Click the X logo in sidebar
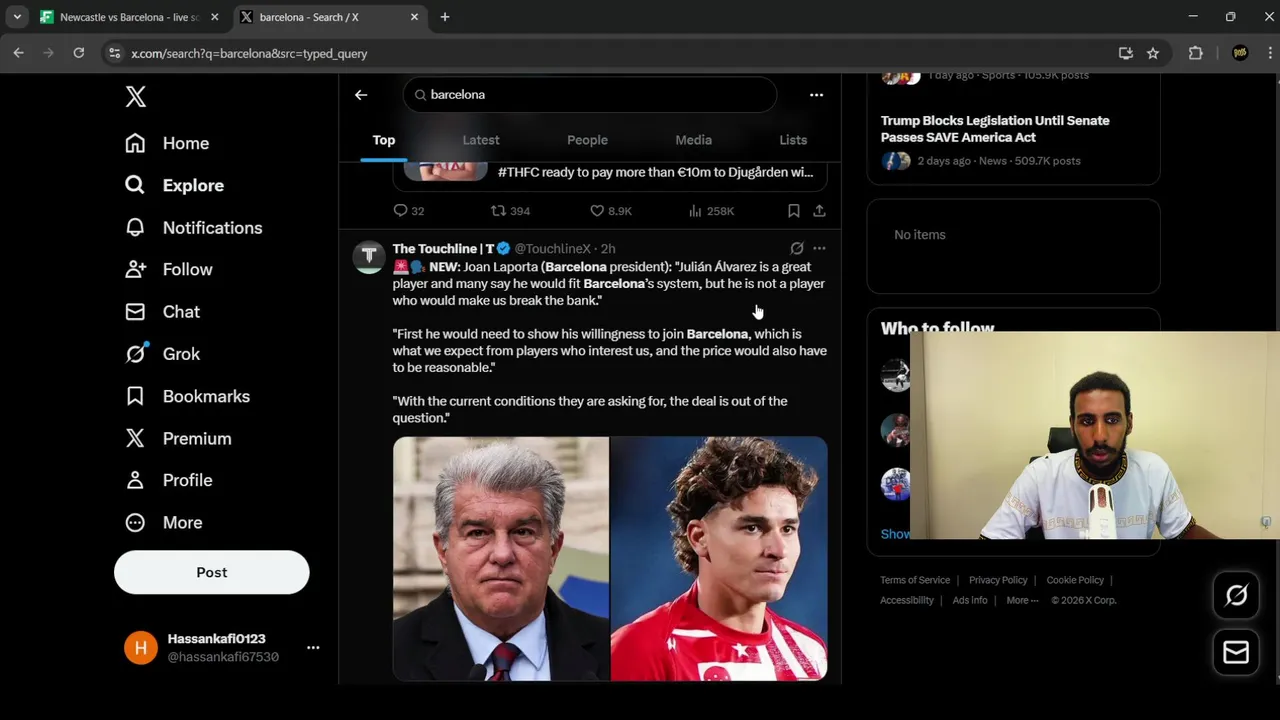The image size is (1280, 720). [x=136, y=96]
